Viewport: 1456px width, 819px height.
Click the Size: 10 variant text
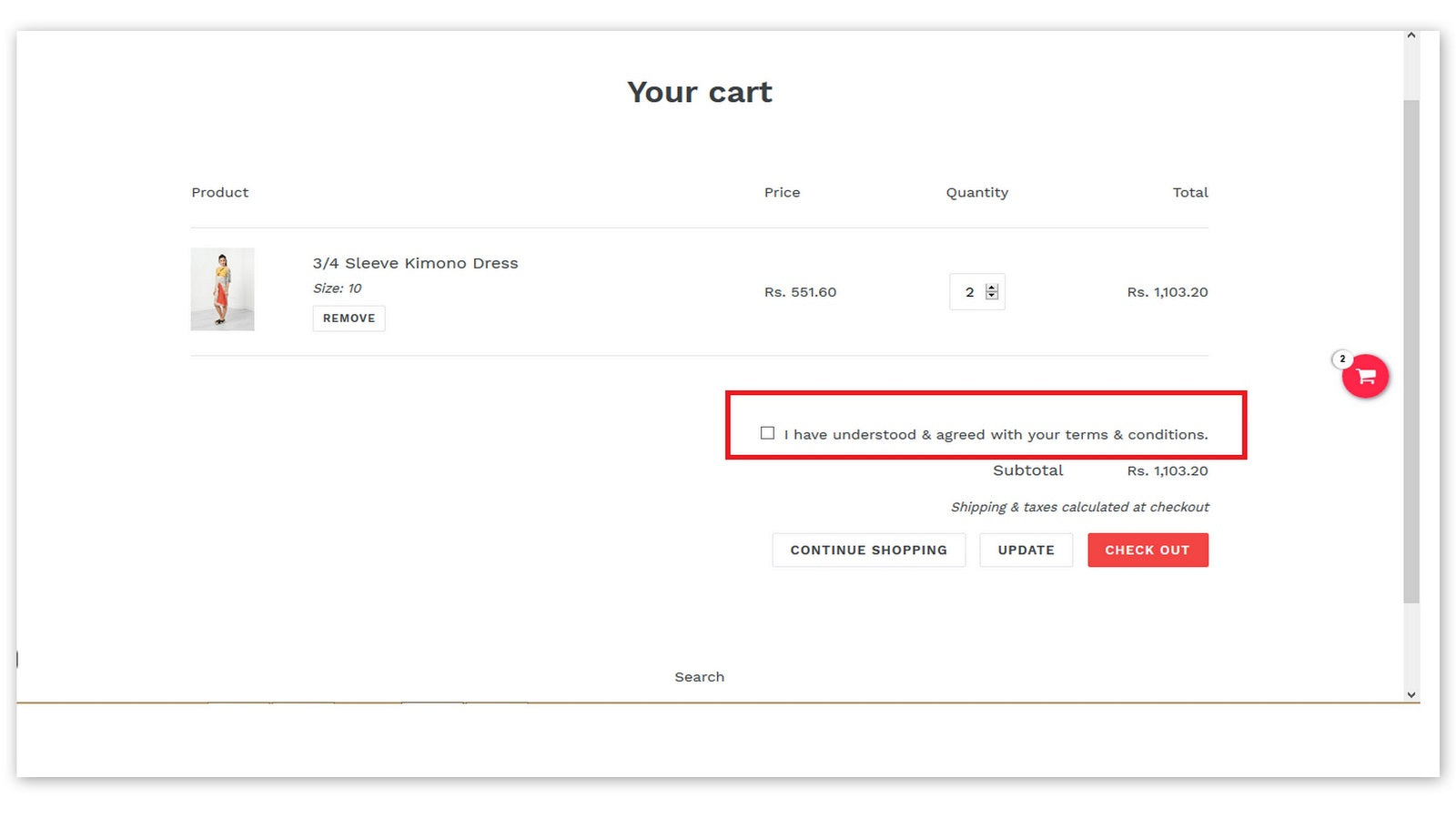337,288
